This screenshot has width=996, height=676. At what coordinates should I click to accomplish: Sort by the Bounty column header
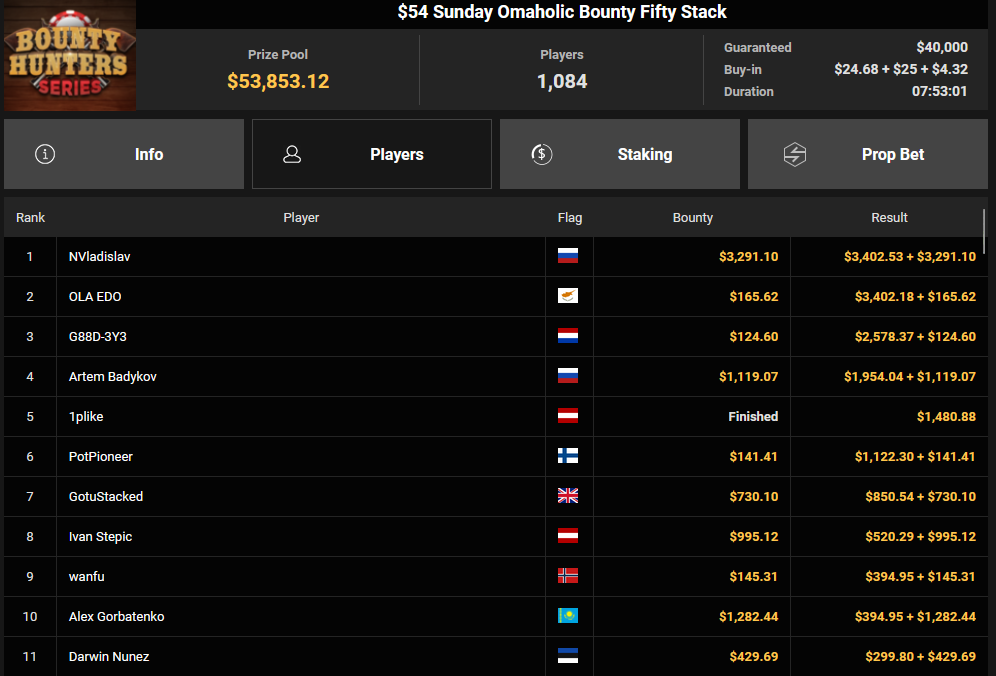point(692,217)
